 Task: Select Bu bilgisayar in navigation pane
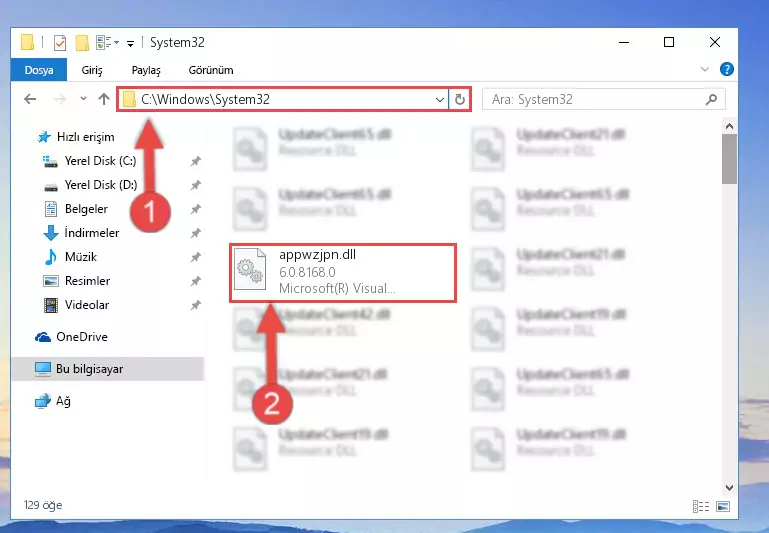[107, 369]
